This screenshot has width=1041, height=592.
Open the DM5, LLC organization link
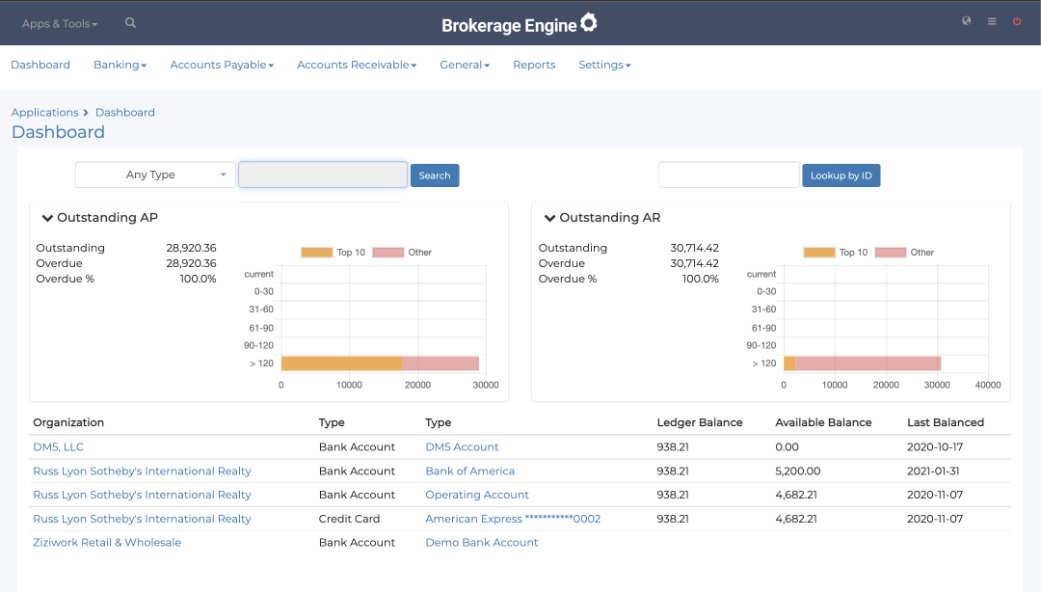58,447
